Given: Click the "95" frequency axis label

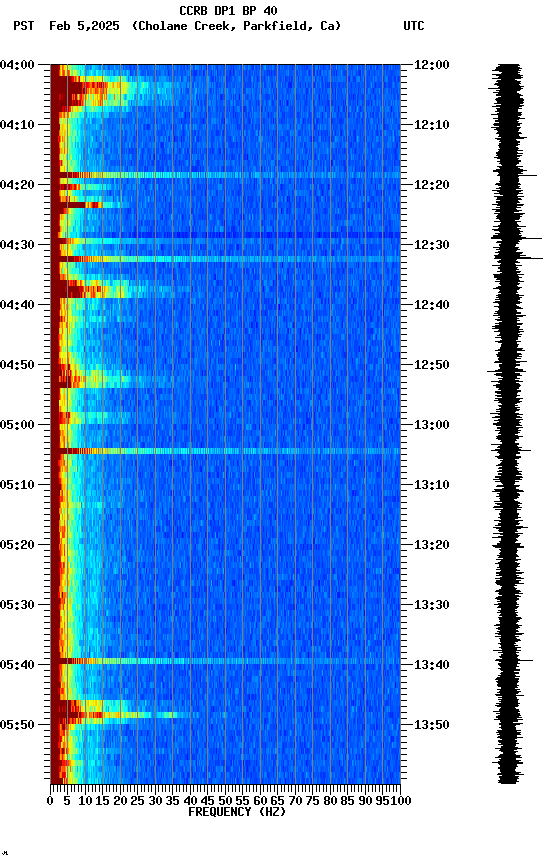Looking at the screenshot, I should (x=382, y=802).
